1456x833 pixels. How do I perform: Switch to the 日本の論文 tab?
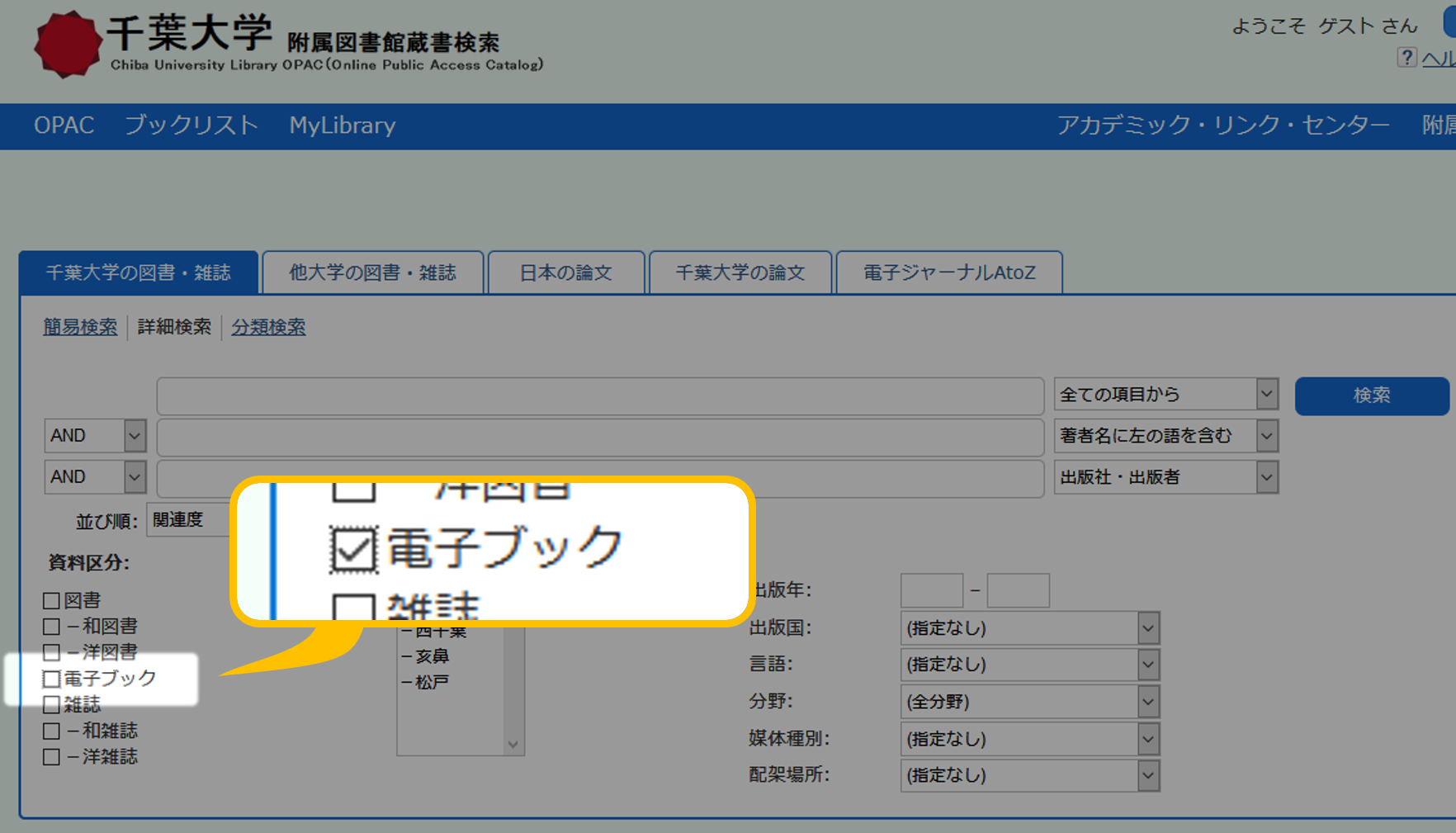click(x=565, y=272)
